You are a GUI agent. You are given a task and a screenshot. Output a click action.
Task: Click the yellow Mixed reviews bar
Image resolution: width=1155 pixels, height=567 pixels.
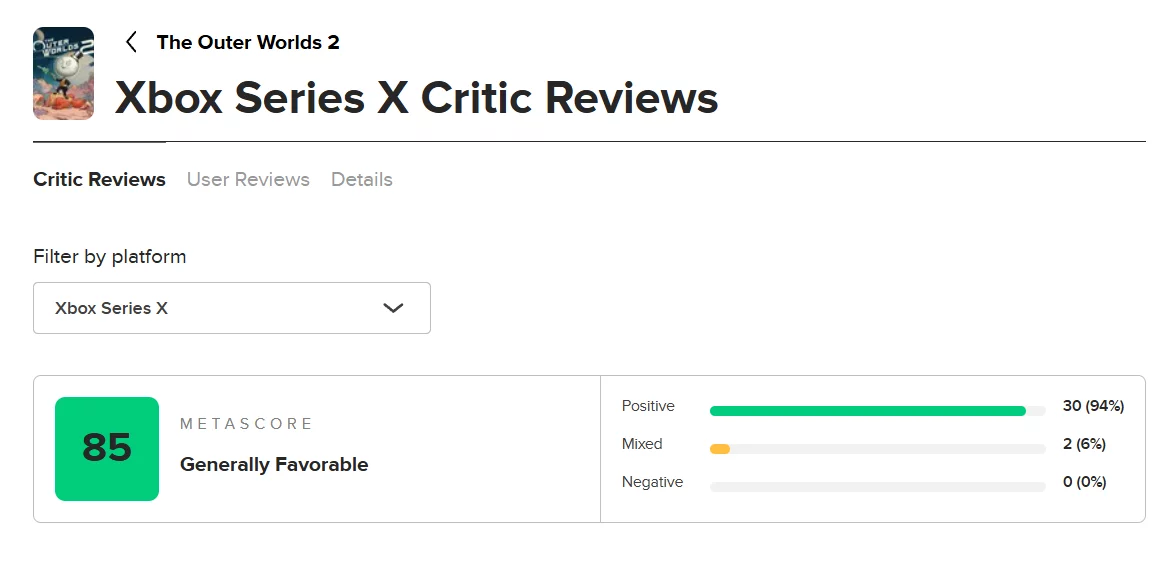pos(719,449)
